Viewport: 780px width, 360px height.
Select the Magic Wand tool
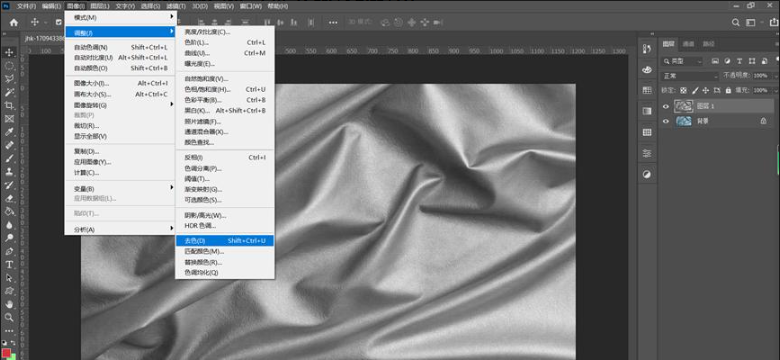(9, 92)
